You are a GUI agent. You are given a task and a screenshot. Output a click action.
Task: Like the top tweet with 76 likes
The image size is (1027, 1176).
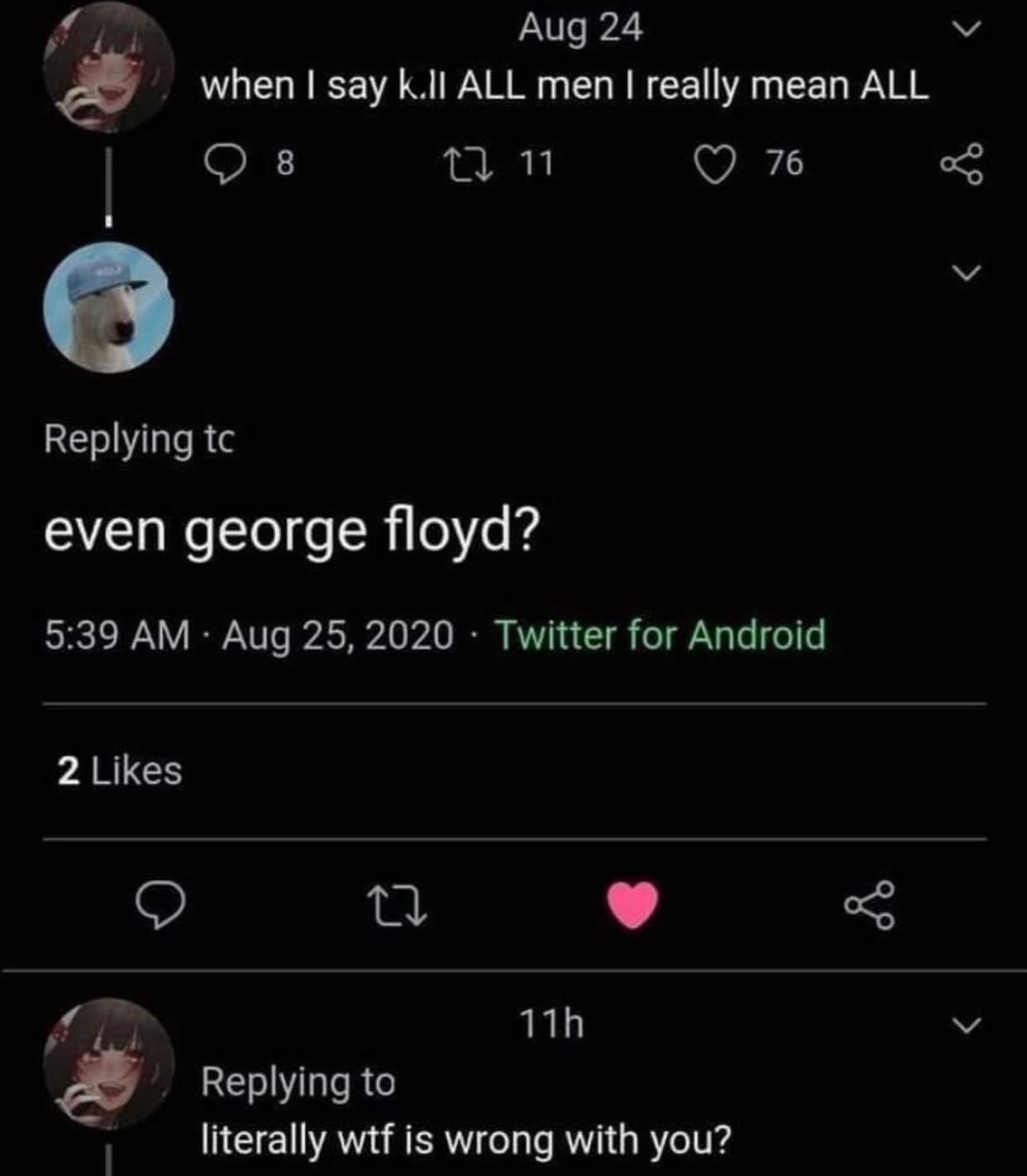748,164
